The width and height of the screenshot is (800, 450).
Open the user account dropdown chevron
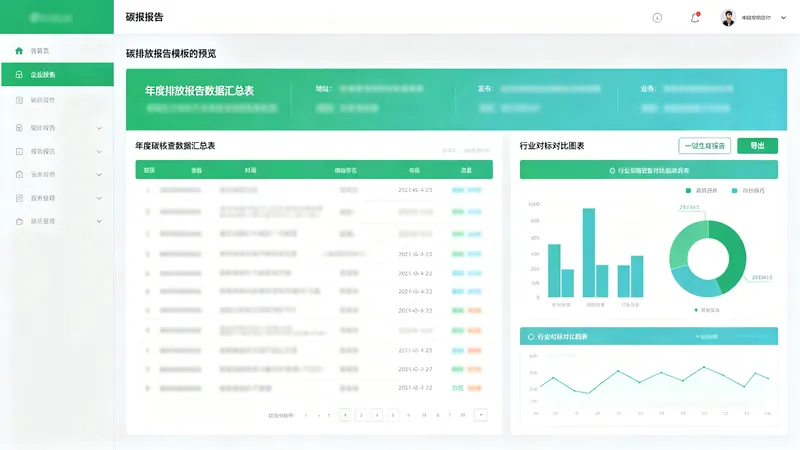pos(784,18)
